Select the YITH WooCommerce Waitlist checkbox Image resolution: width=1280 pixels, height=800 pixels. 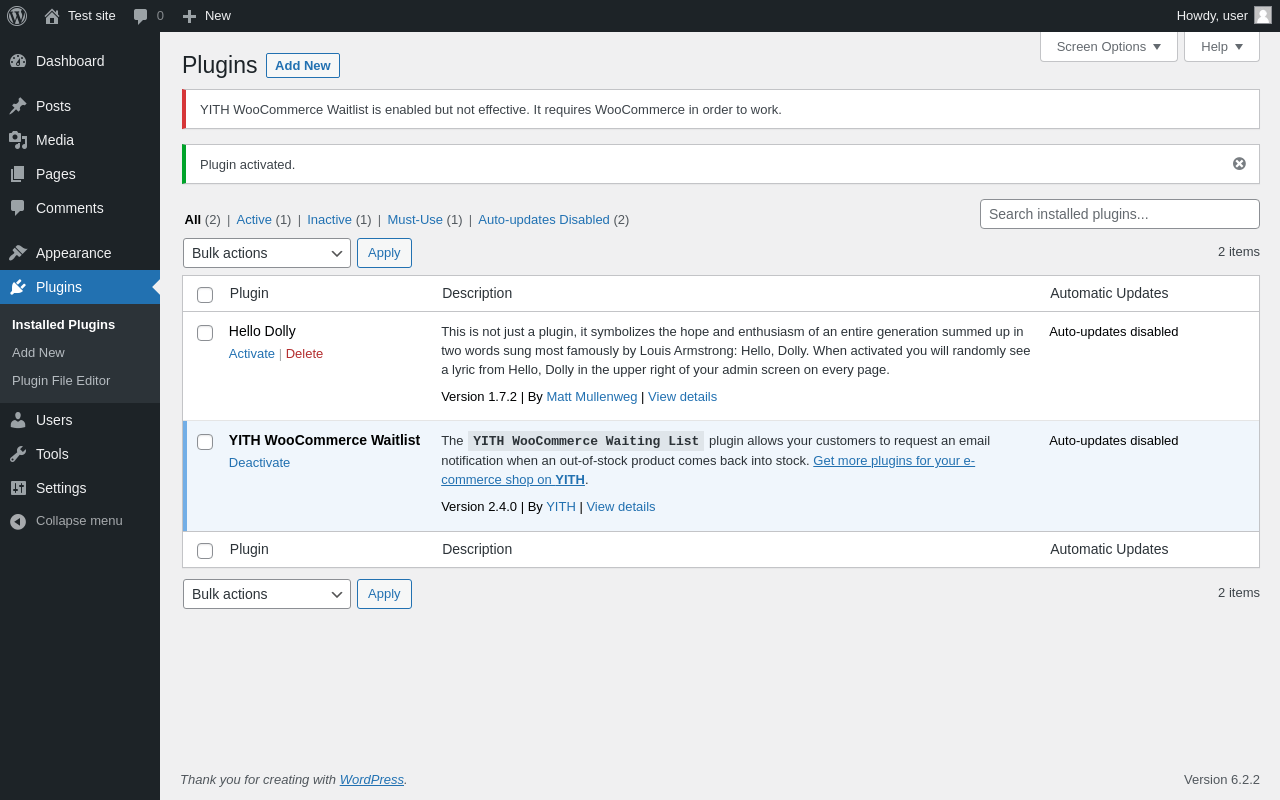(x=205, y=442)
